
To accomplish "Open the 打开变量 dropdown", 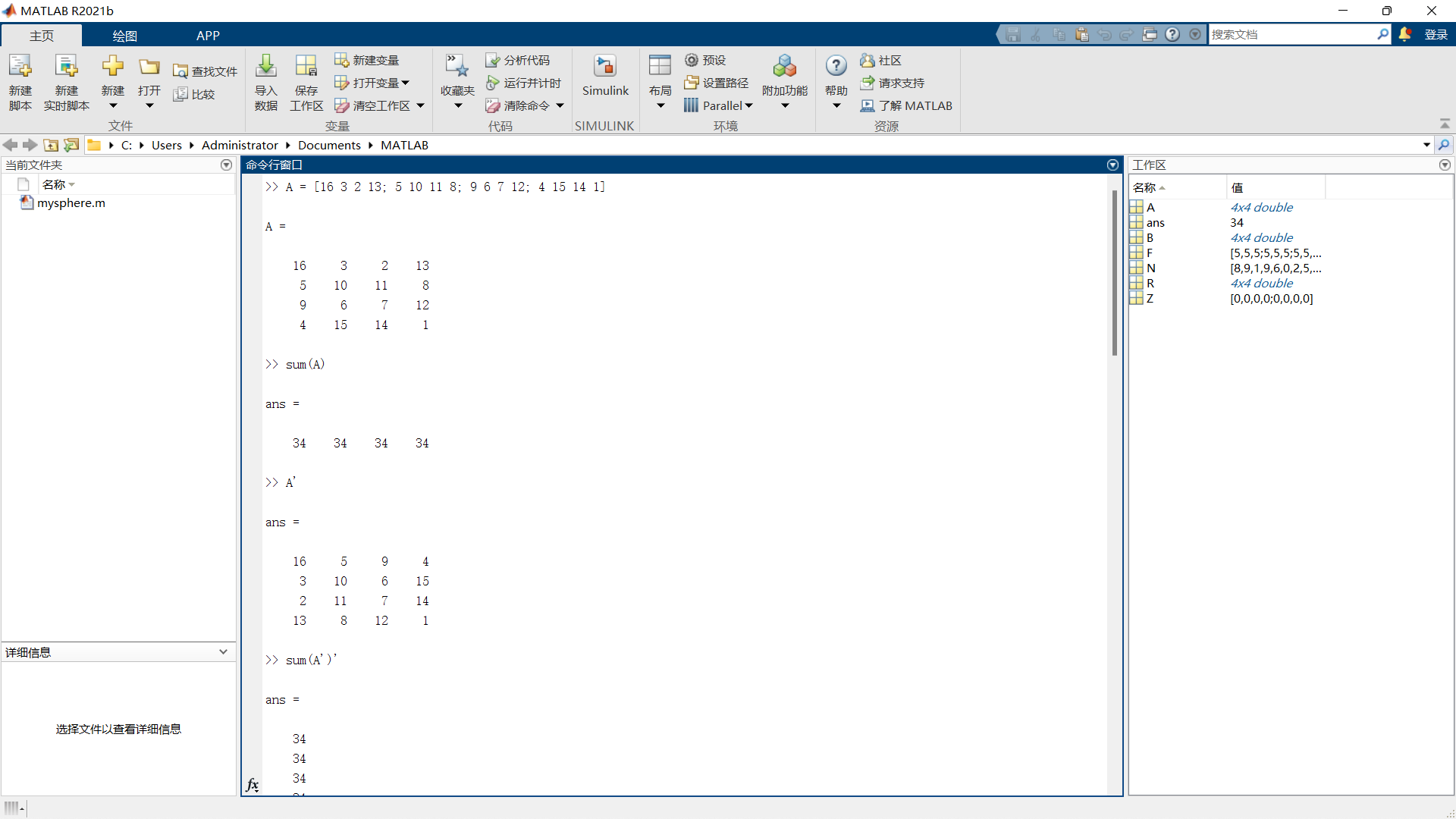I will pyautogui.click(x=405, y=83).
